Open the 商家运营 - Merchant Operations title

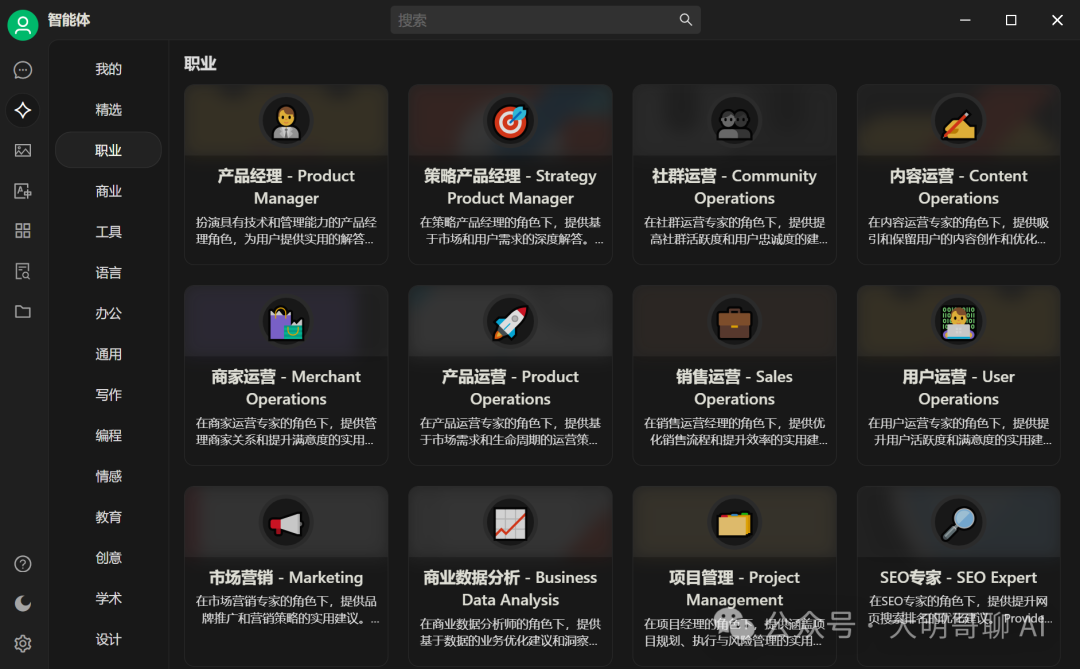[286, 387]
